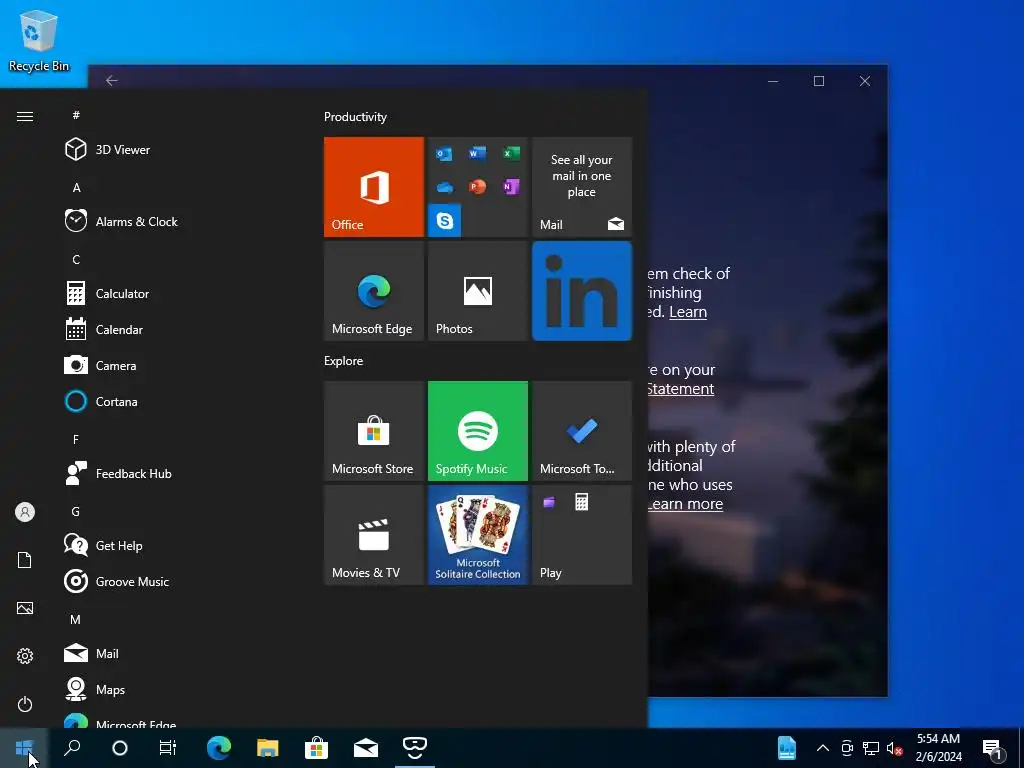
Task: Open Statement link in background window
Action: click(x=680, y=389)
